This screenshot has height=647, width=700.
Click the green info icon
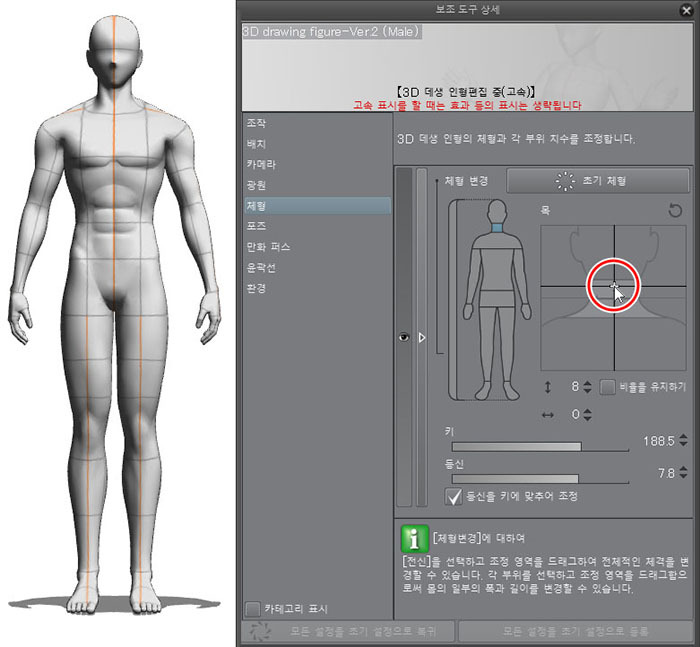(x=414, y=538)
